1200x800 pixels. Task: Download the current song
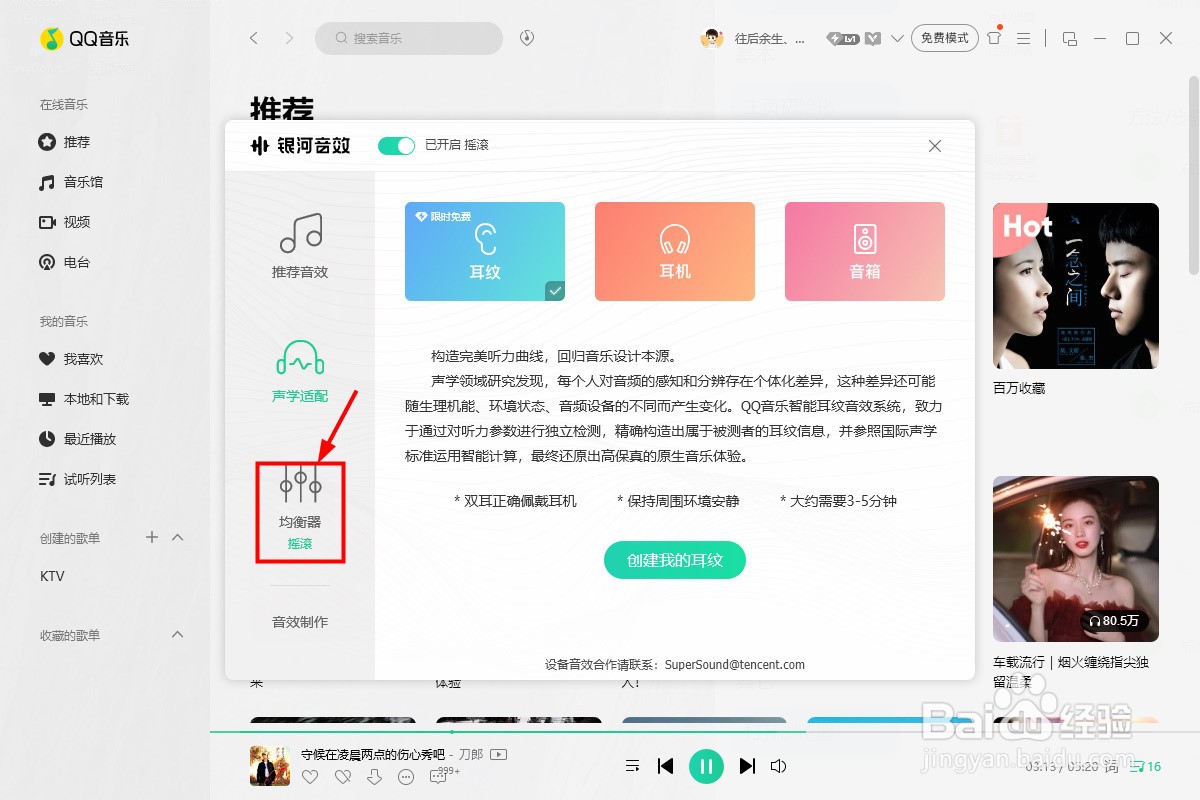(374, 777)
